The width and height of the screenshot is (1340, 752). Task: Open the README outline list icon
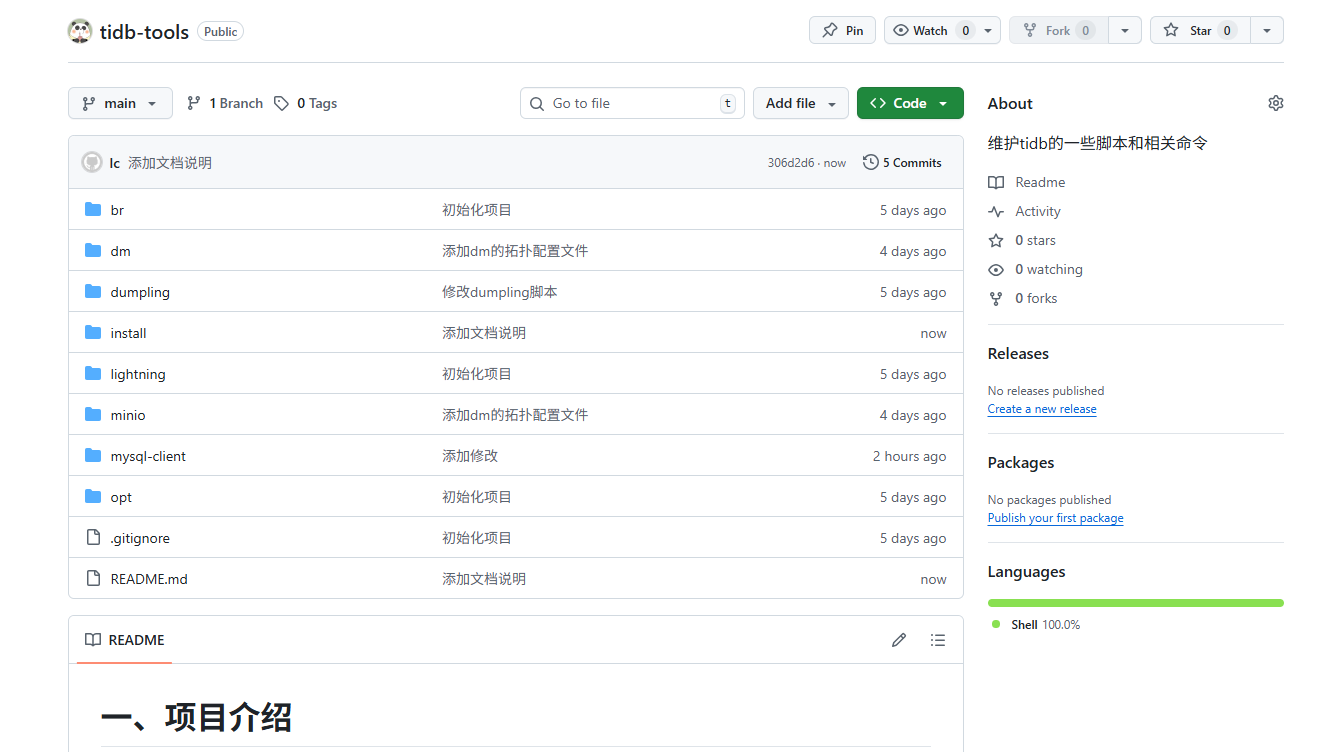937,640
